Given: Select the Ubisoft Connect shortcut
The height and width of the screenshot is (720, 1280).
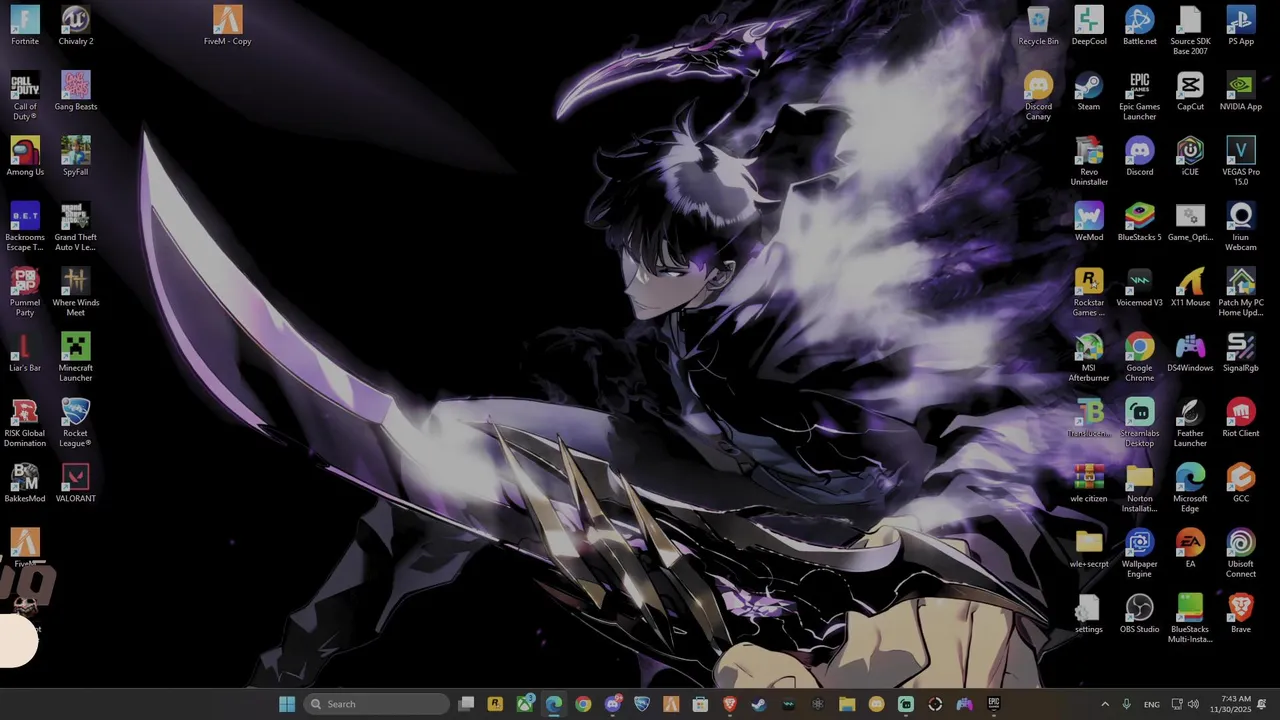Looking at the screenshot, I should [x=1241, y=553].
